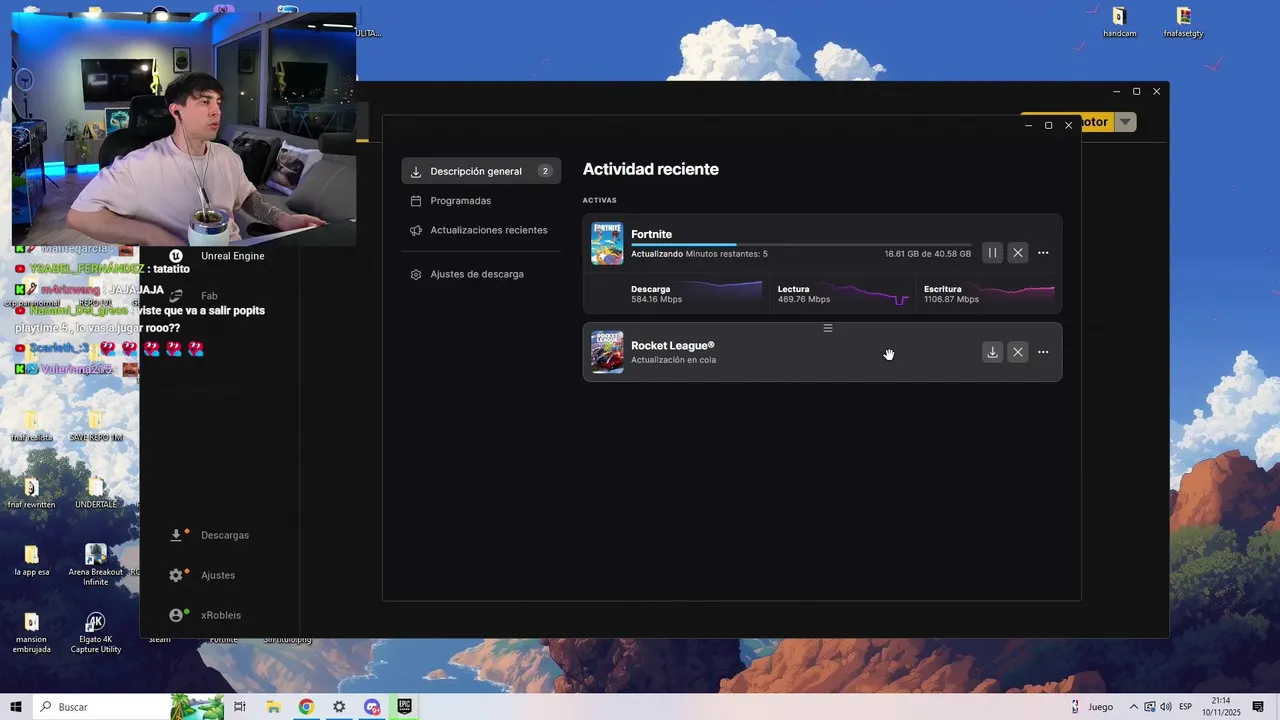Open the volume control in the system tray
The image size is (1280, 720).
[1165, 707]
